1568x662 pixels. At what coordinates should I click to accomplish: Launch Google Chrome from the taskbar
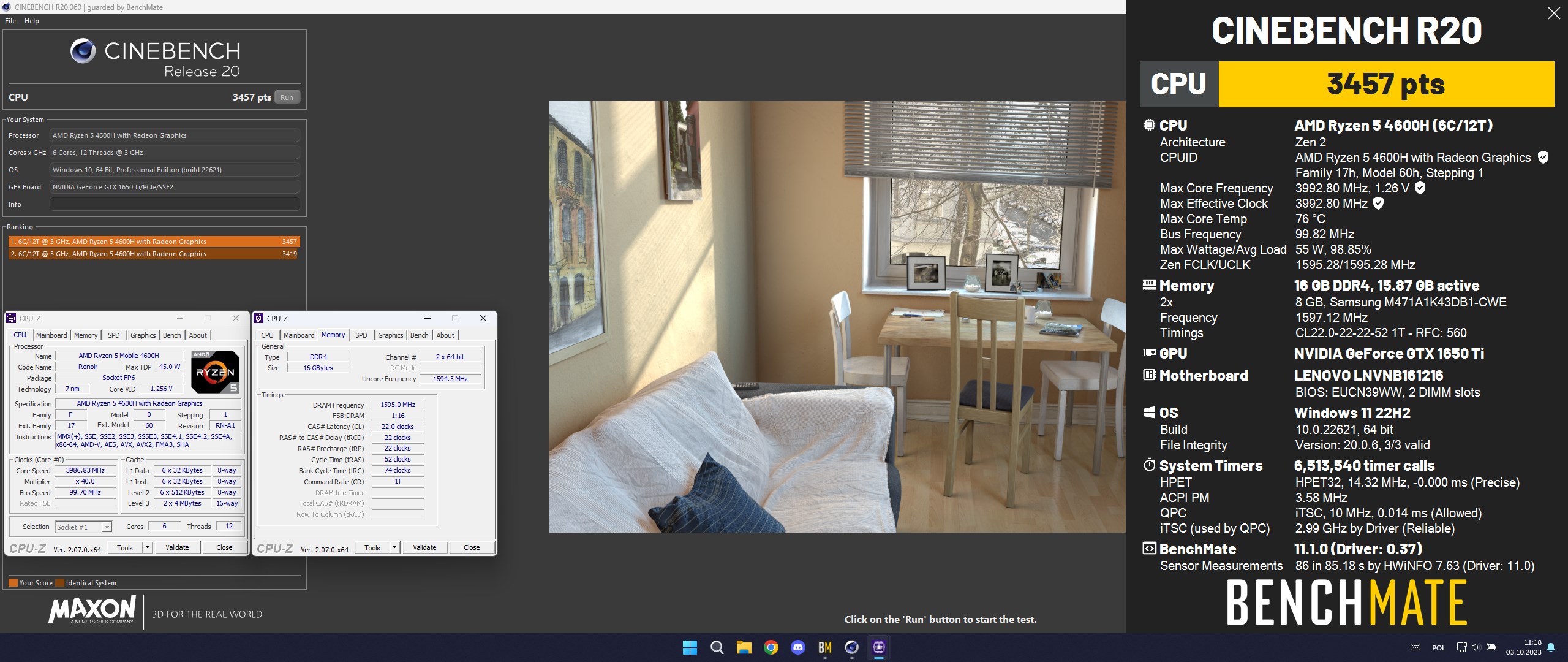[771, 647]
